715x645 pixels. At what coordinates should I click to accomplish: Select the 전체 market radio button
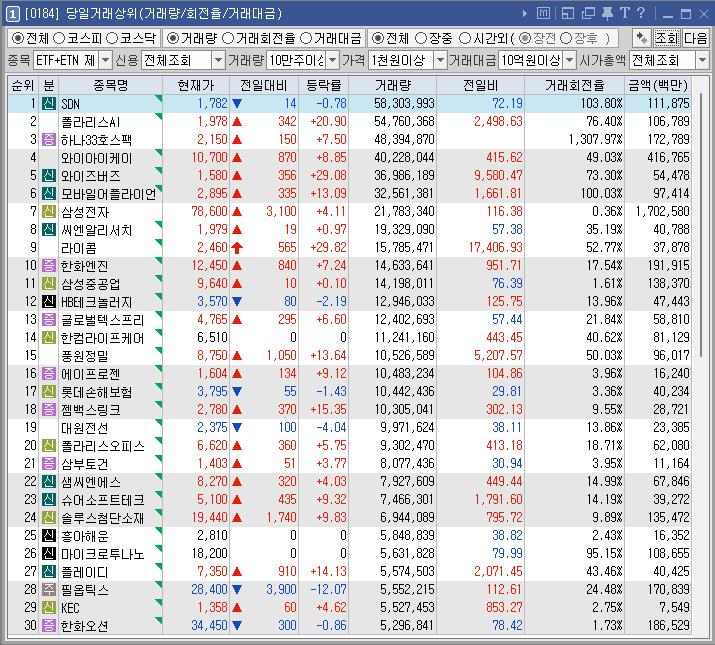[x=18, y=38]
